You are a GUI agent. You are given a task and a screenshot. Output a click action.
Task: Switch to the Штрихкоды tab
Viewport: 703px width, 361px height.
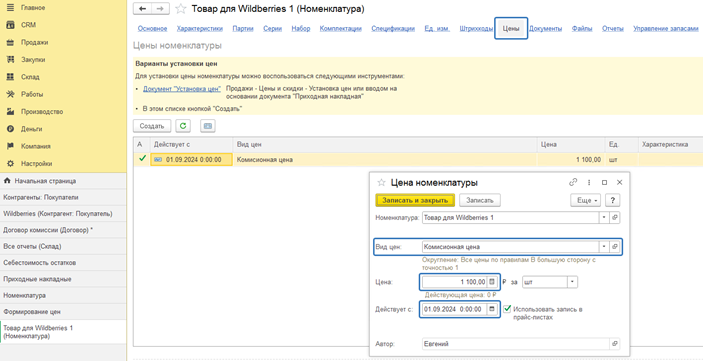(x=476, y=29)
